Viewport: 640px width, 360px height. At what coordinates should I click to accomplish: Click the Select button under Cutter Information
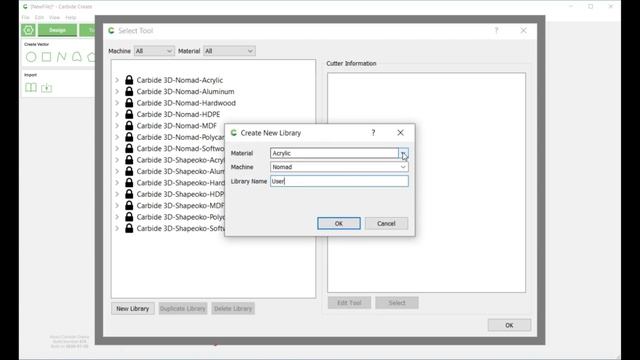coord(397,303)
